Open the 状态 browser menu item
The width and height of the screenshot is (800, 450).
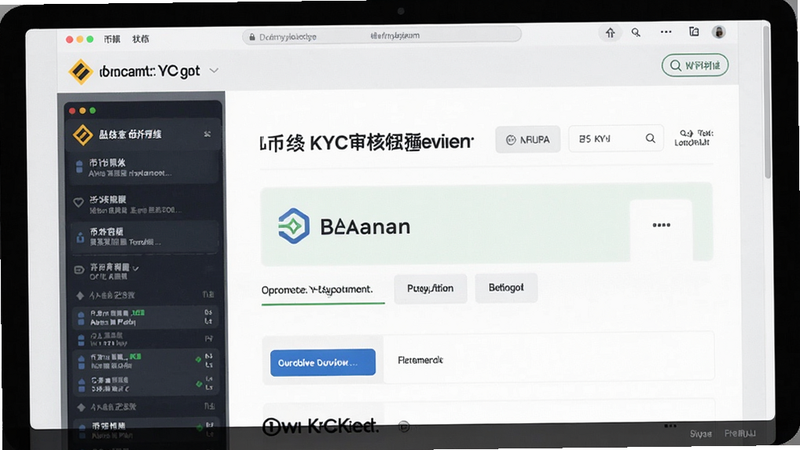(140, 39)
